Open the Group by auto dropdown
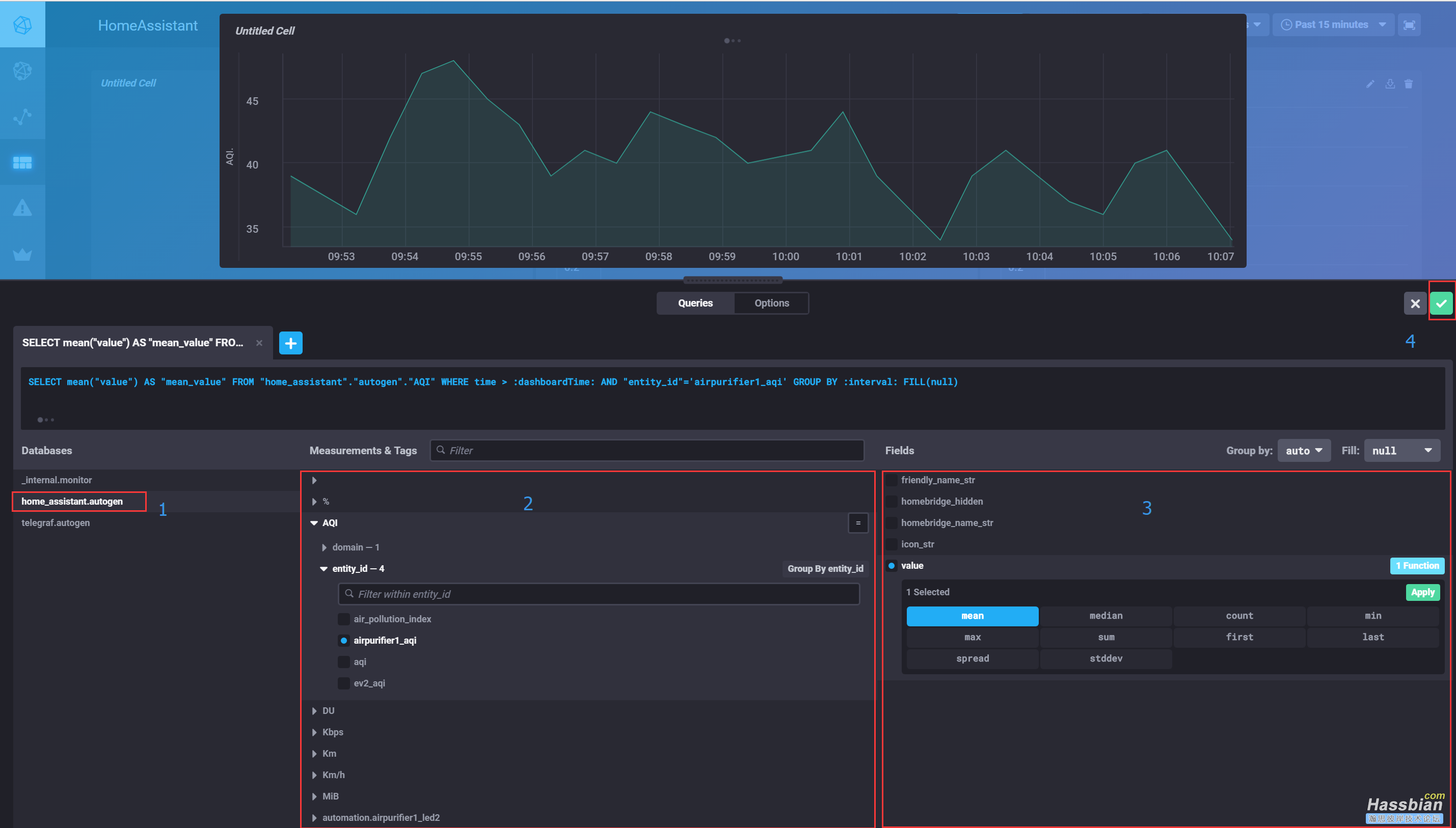Image resolution: width=1456 pixels, height=828 pixels. click(x=1304, y=450)
